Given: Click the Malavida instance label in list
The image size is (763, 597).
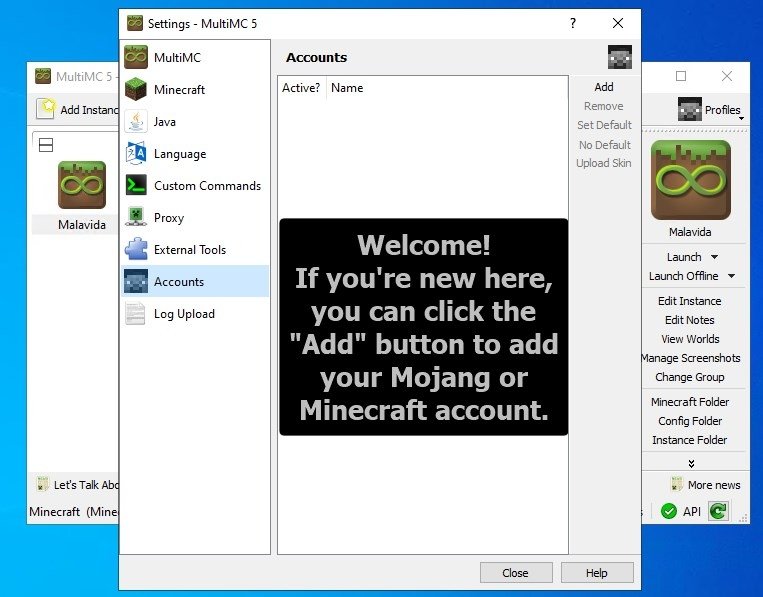Looking at the screenshot, I should click(x=81, y=224).
